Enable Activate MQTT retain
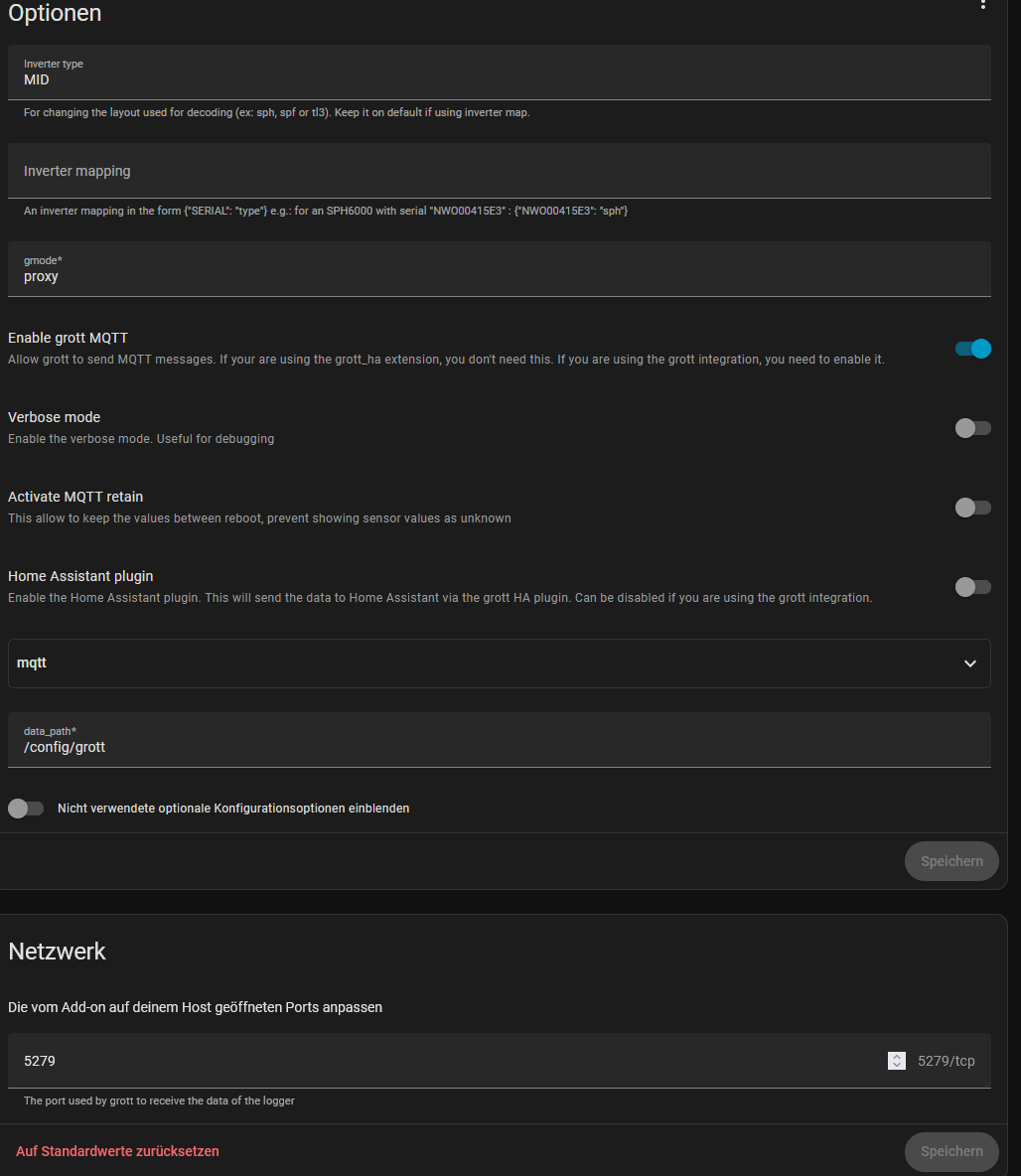 973,508
